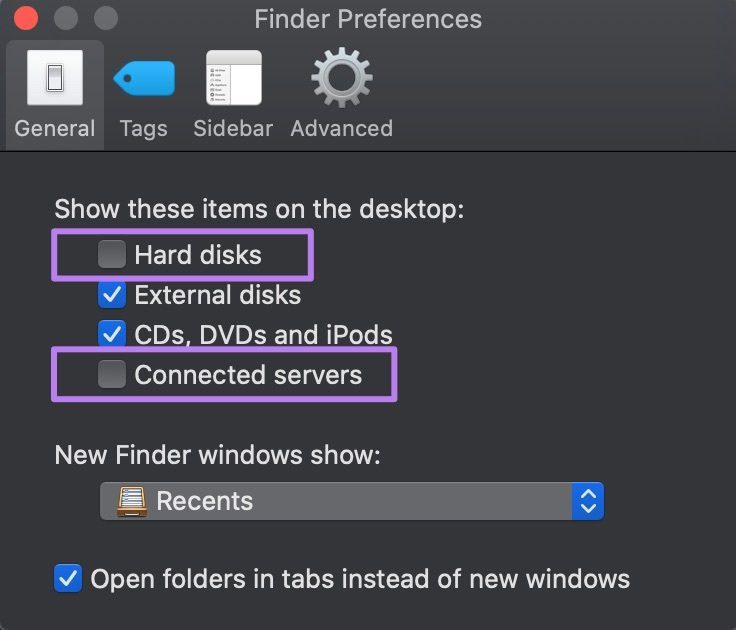This screenshot has width=736, height=630.
Task: Open the General preferences switch icon
Action: tap(55, 77)
